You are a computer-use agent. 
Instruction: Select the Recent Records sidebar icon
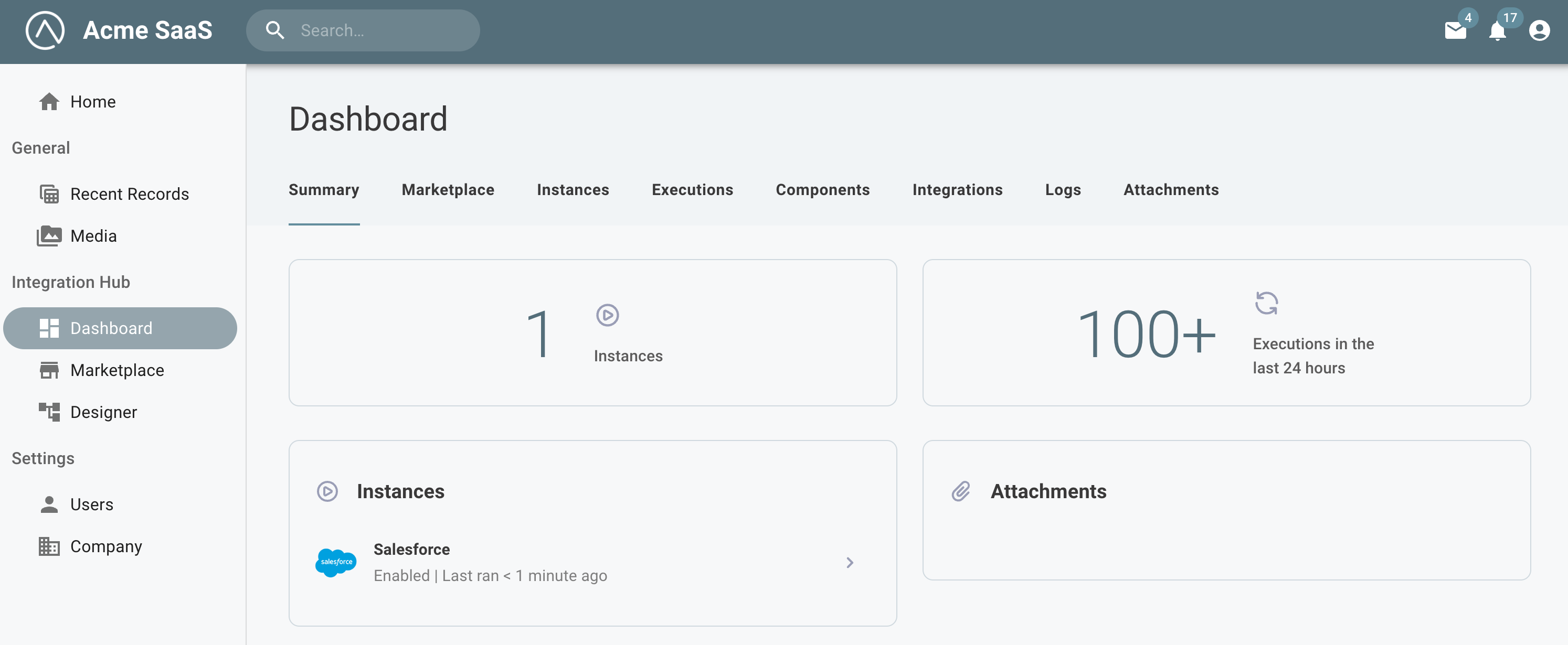[x=49, y=193]
